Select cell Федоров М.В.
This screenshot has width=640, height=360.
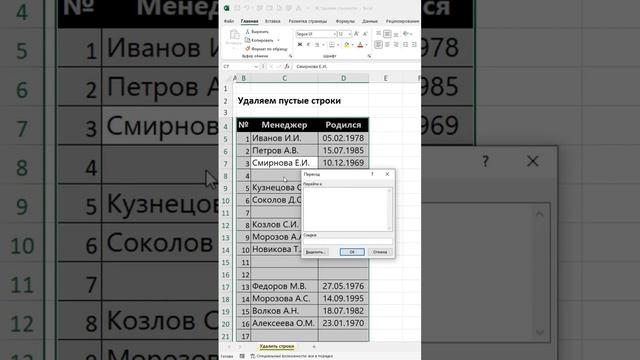click(x=284, y=287)
